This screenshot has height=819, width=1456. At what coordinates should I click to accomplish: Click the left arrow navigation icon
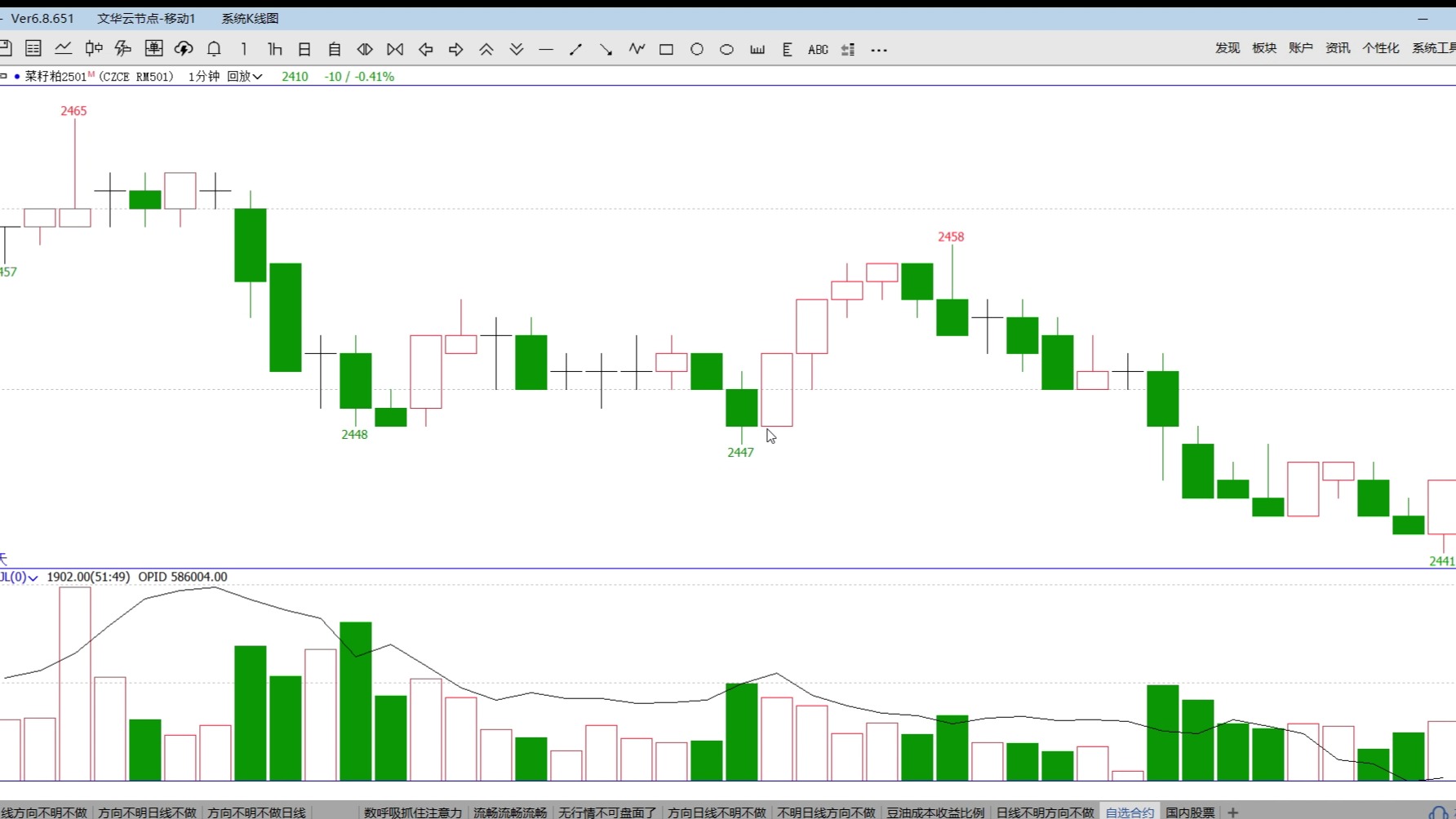[x=425, y=50]
